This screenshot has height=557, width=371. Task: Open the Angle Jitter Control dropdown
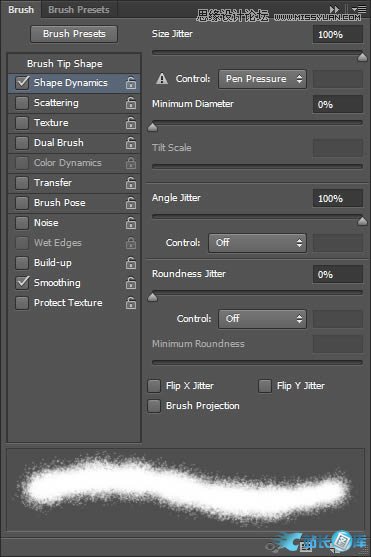tap(257, 243)
